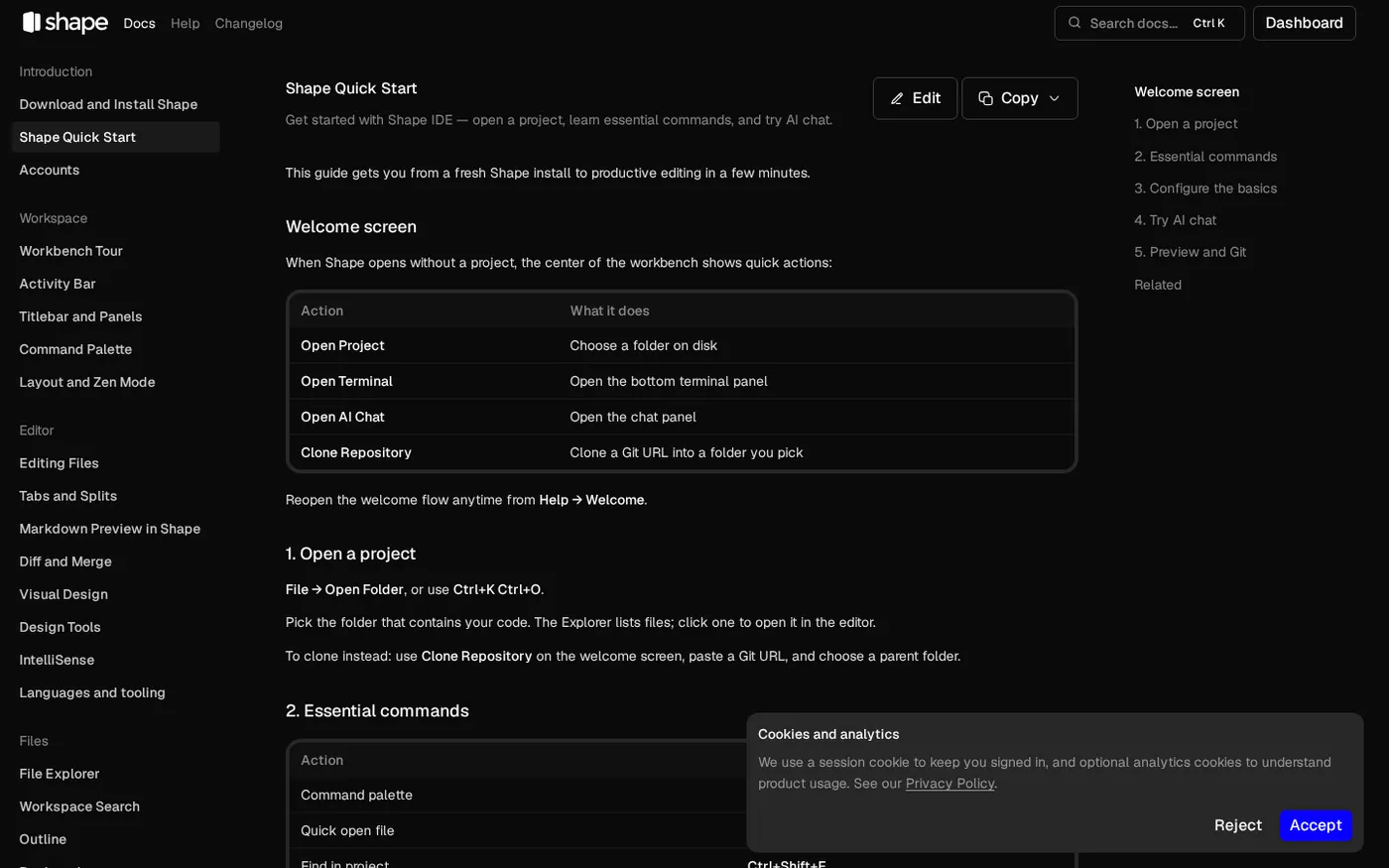Open File Explorer docs page
1389x868 pixels.
[x=115, y=774]
